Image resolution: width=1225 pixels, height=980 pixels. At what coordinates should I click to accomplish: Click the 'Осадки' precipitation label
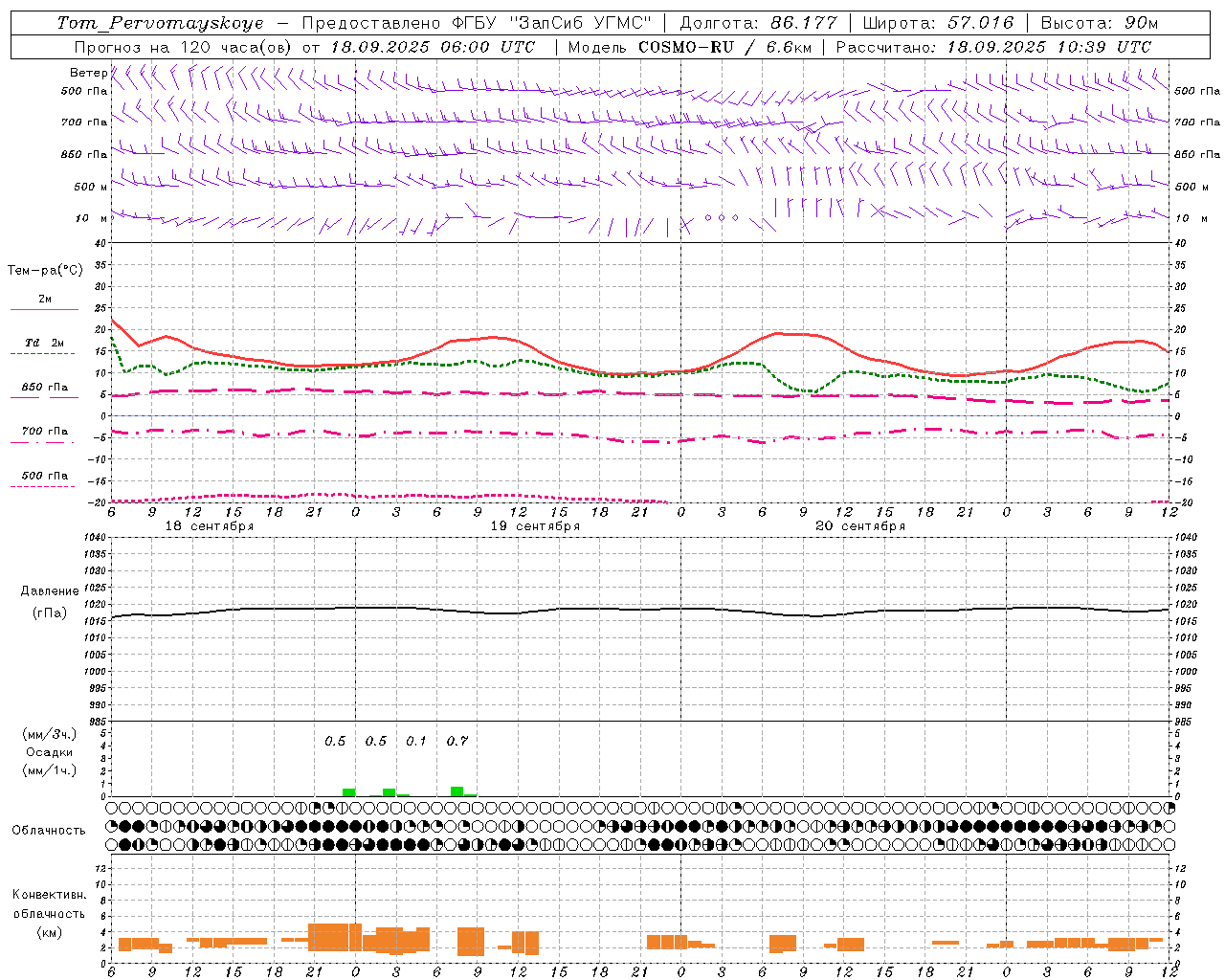click(51, 752)
